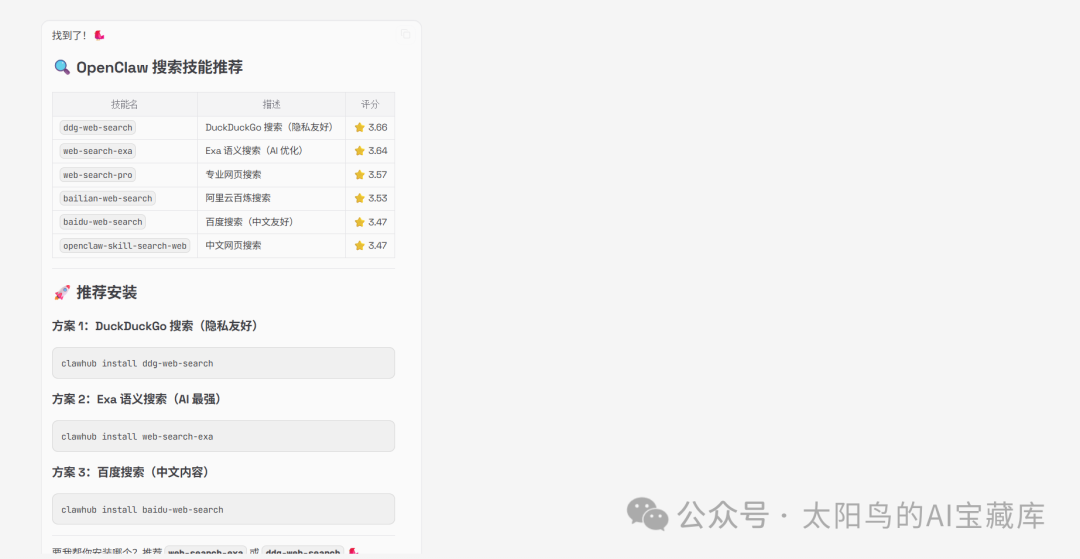Click the 3.64 star rating
Screen dimensions: 1080x559
[371, 151]
